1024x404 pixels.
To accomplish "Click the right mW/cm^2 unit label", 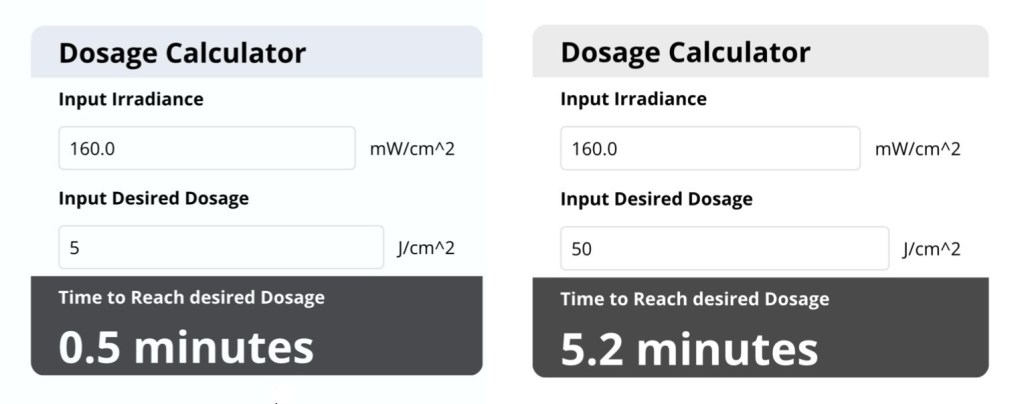I will (917, 149).
